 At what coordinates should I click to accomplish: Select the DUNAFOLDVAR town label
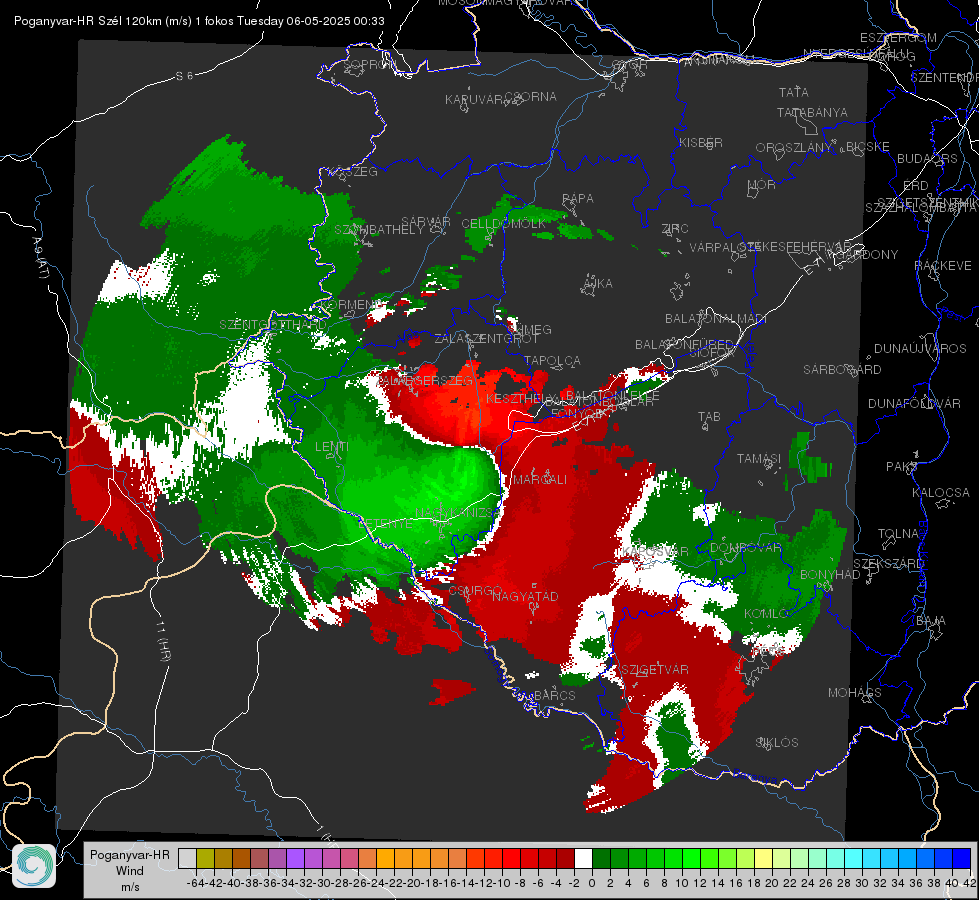[x=914, y=403]
